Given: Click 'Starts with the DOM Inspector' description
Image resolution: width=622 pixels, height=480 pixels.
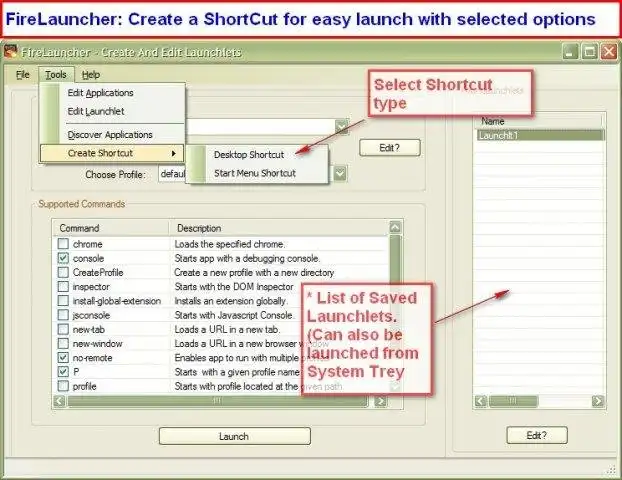Looking at the screenshot, I should pyautogui.click(x=234, y=287).
